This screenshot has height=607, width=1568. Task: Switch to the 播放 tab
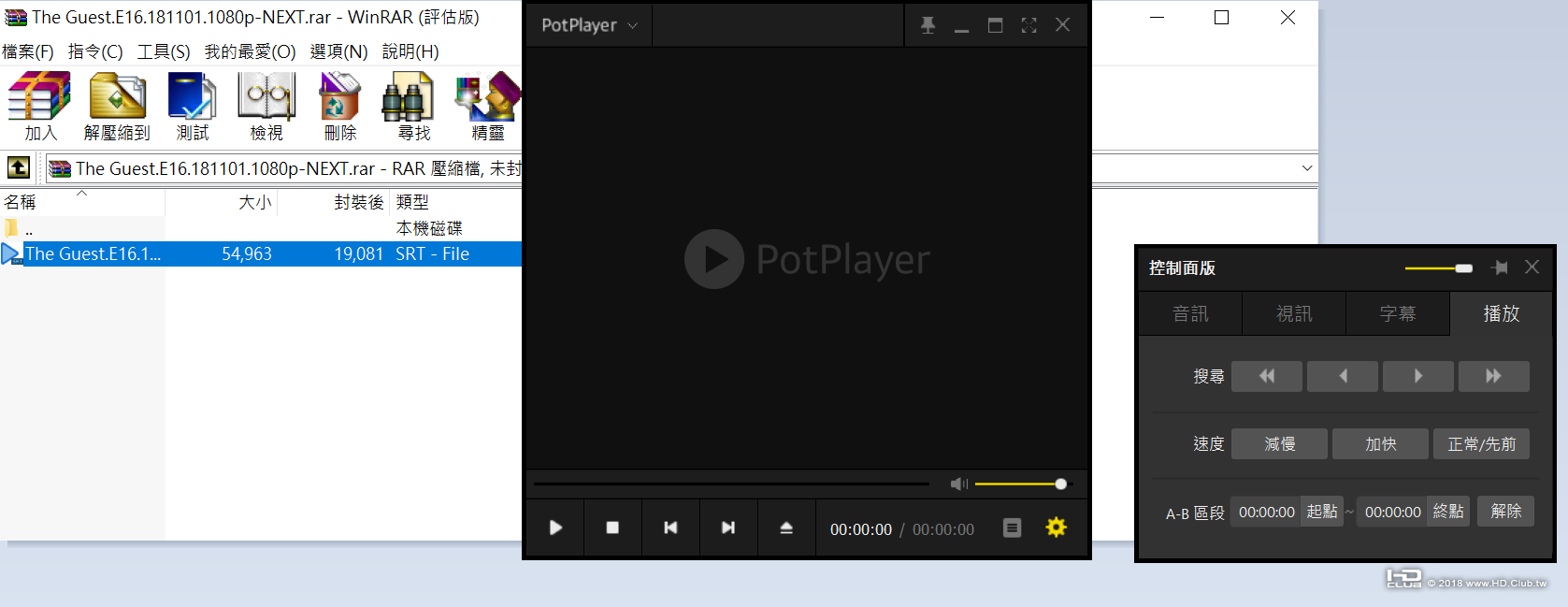pos(1502,314)
